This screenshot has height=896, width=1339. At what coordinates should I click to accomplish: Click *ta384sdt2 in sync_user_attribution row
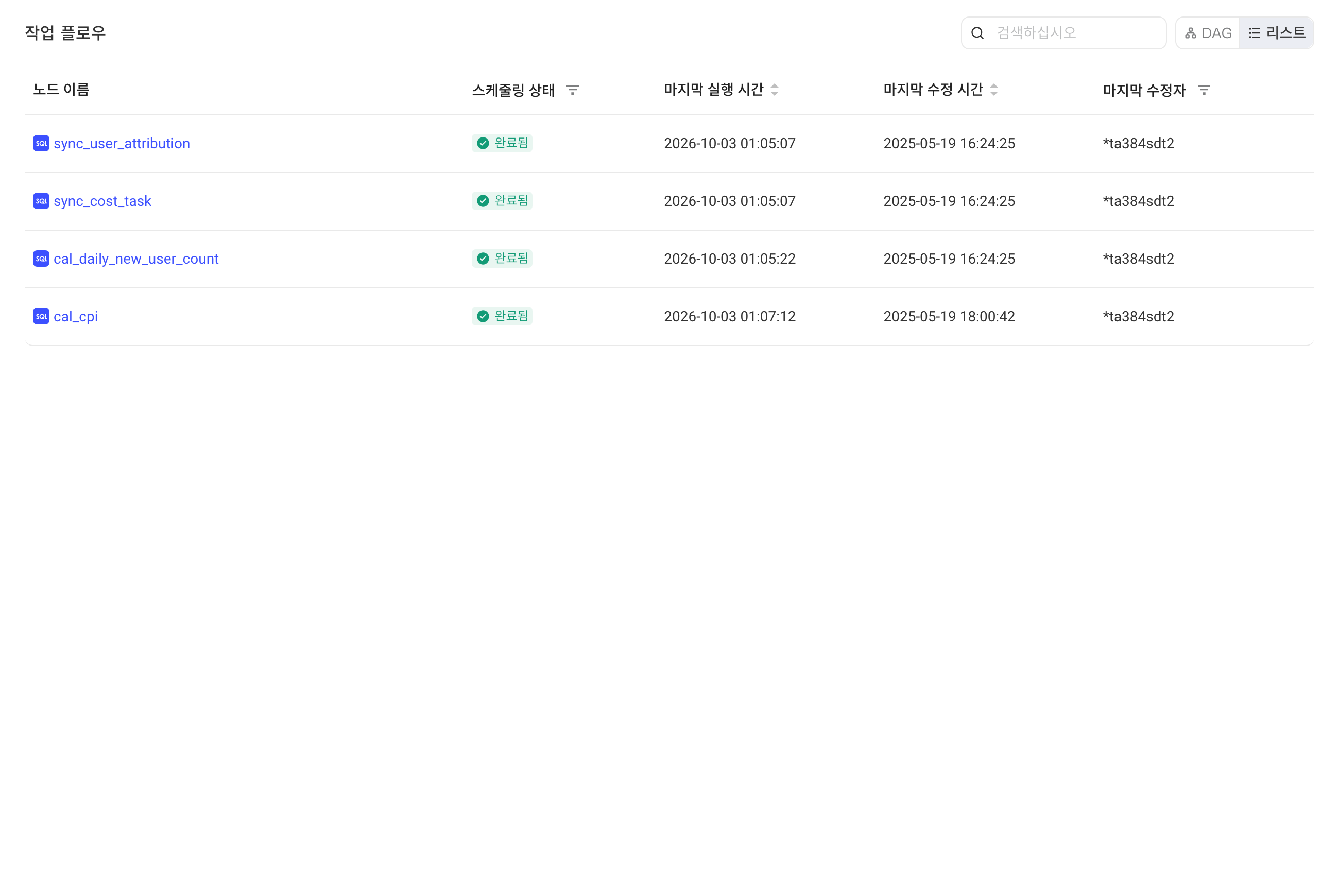click(1138, 144)
